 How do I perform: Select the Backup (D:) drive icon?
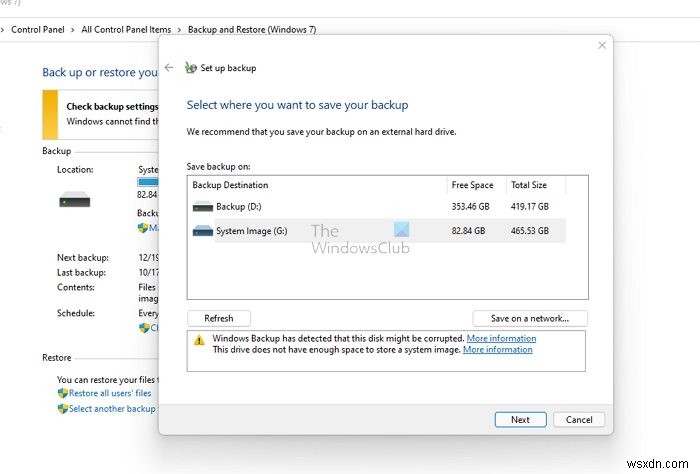pyautogui.click(x=203, y=207)
